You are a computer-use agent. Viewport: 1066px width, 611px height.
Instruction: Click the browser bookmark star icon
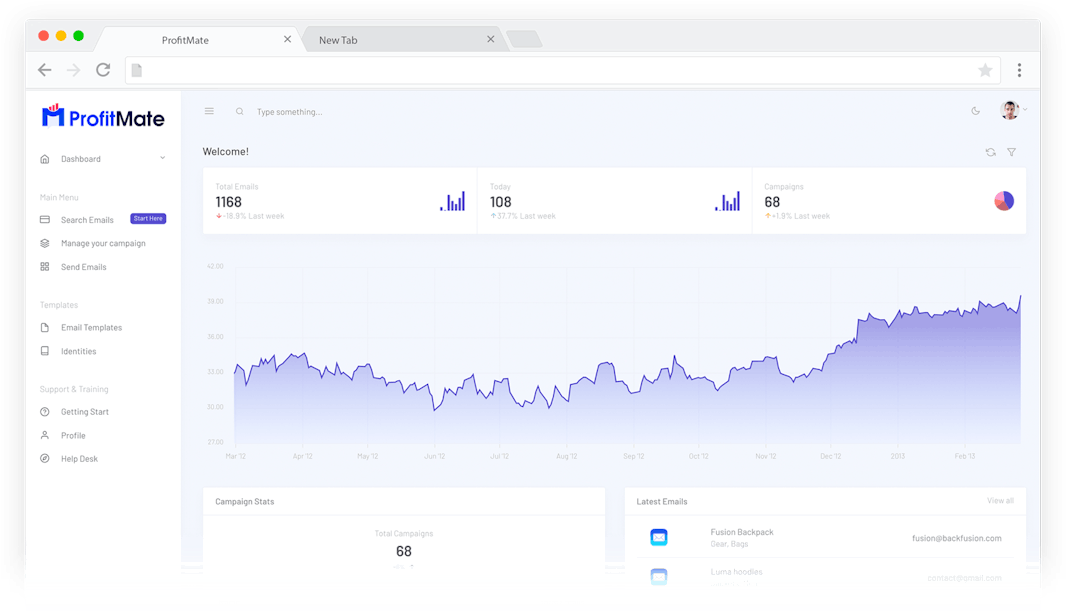(x=985, y=70)
